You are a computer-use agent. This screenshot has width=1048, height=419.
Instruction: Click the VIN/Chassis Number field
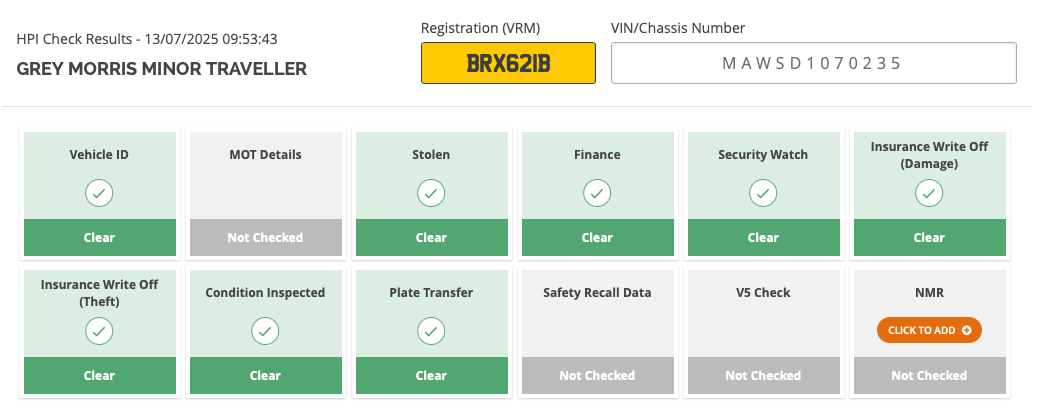813,63
